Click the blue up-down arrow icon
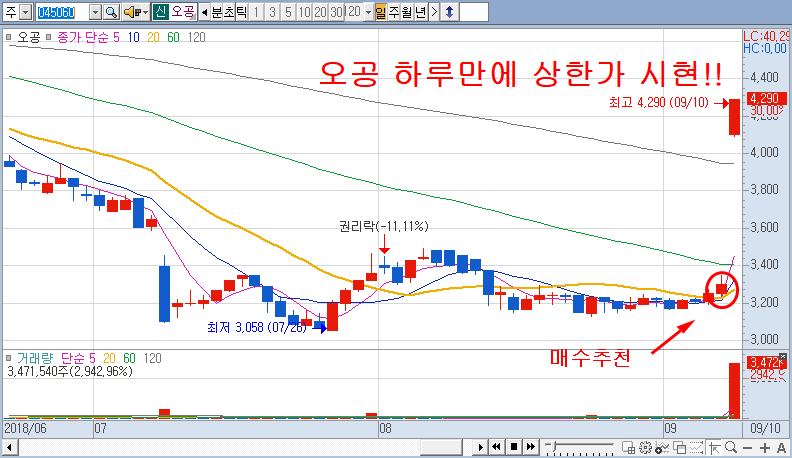The width and height of the screenshot is (792, 458). pyautogui.click(x=449, y=12)
